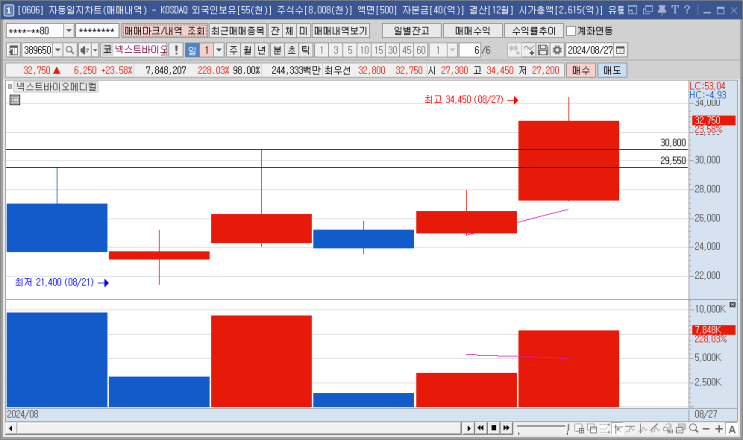
Task: Click the bar count field showing 6
Action: click(x=470, y=50)
